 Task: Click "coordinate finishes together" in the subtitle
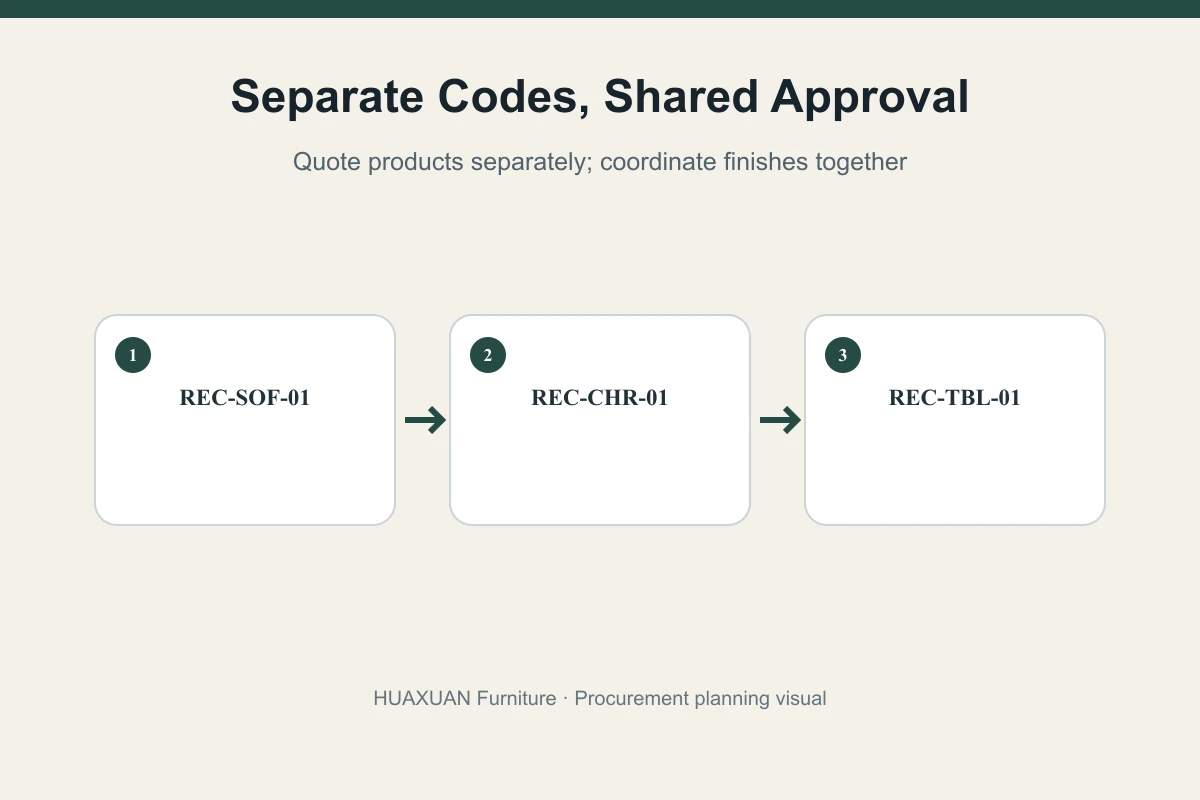753,162
